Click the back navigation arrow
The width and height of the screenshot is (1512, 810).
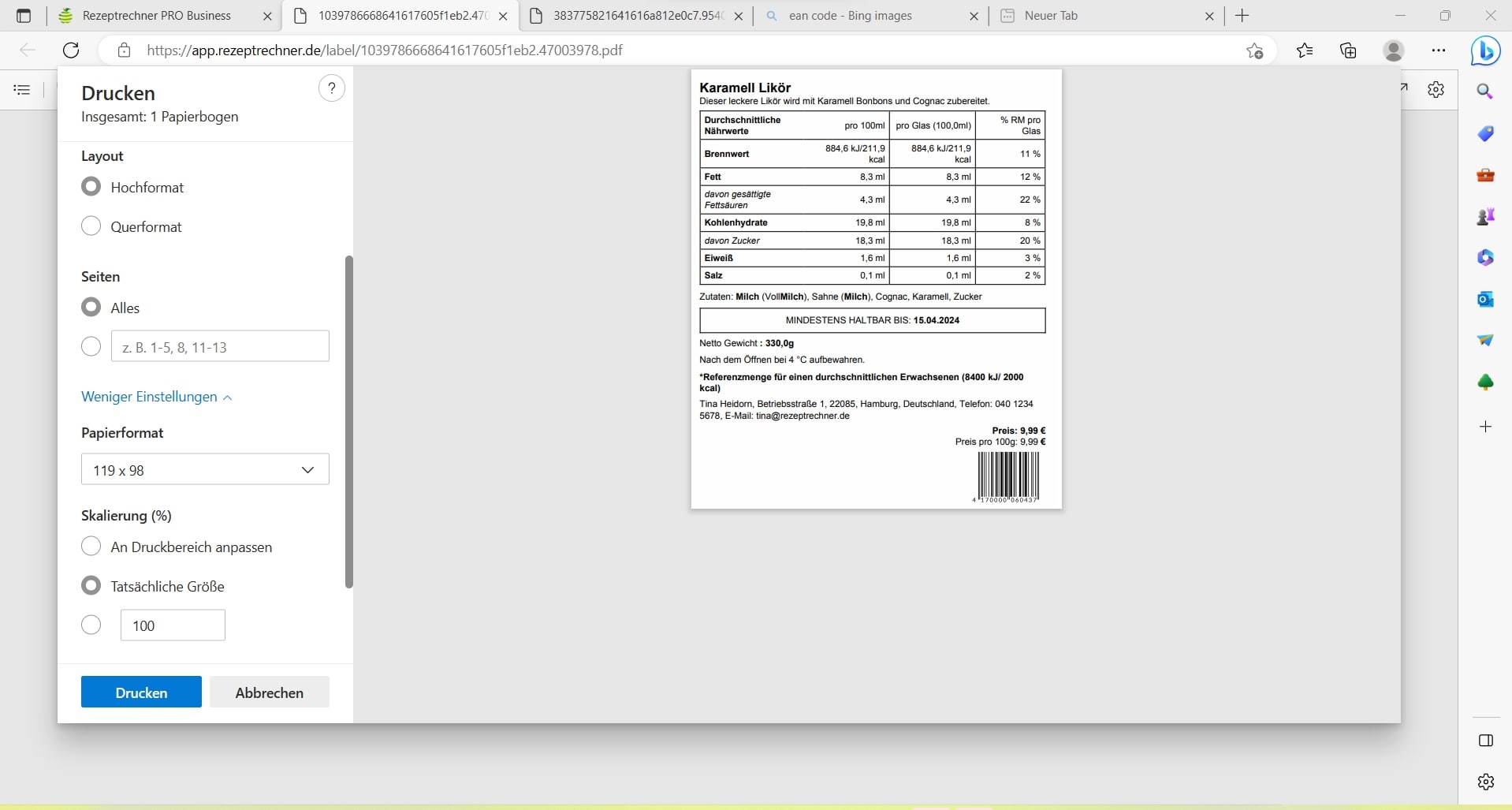(28, 50)
